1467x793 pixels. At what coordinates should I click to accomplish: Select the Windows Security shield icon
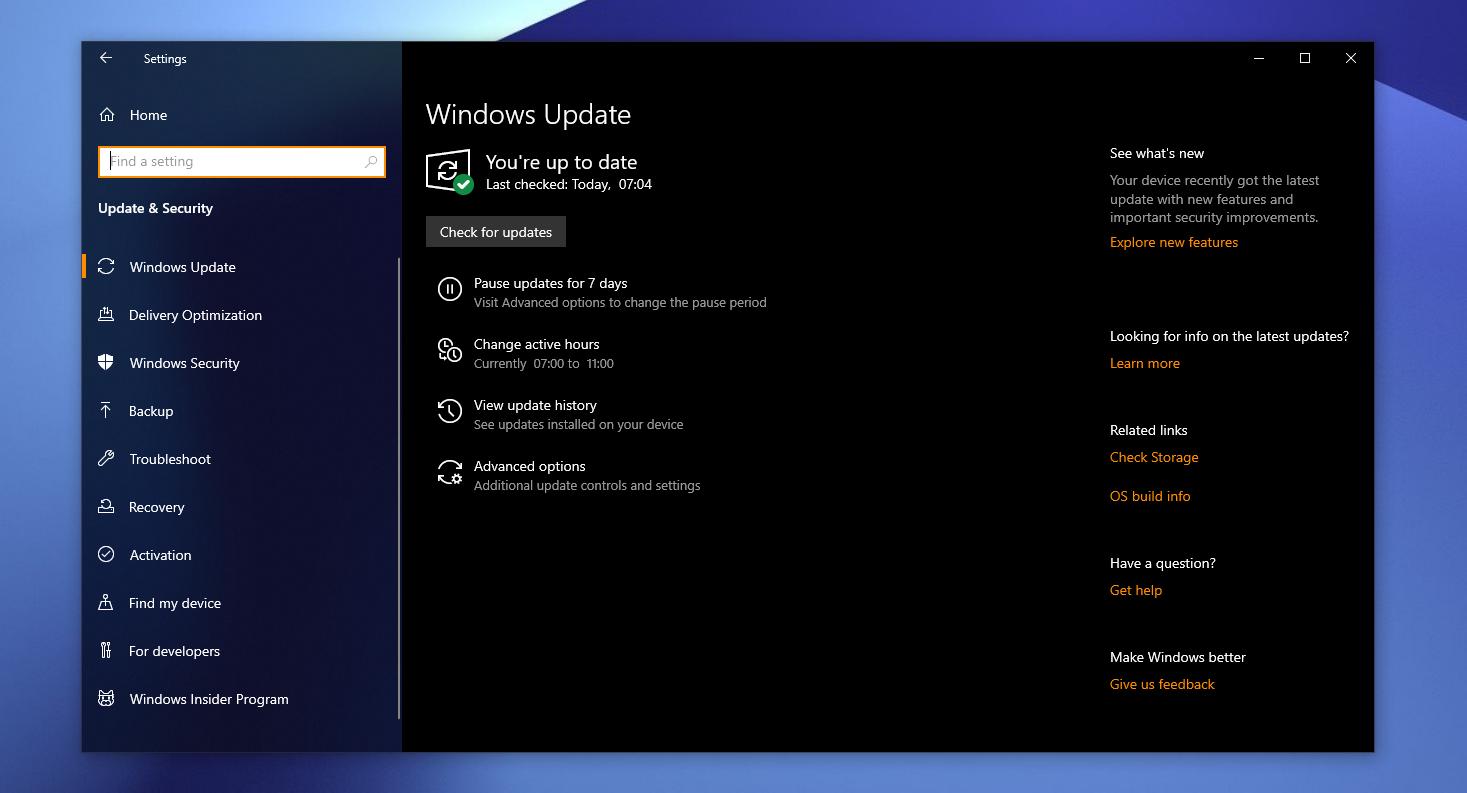coord(106,362)
